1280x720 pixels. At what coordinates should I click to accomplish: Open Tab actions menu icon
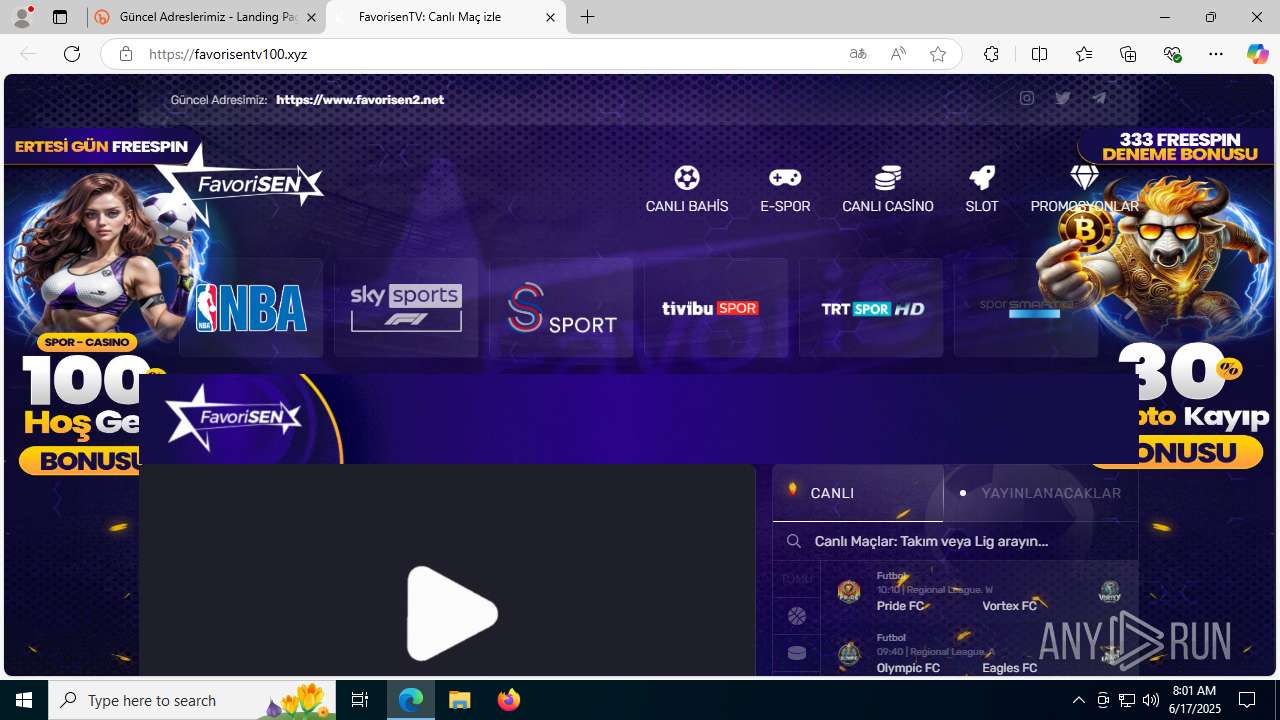60,17
